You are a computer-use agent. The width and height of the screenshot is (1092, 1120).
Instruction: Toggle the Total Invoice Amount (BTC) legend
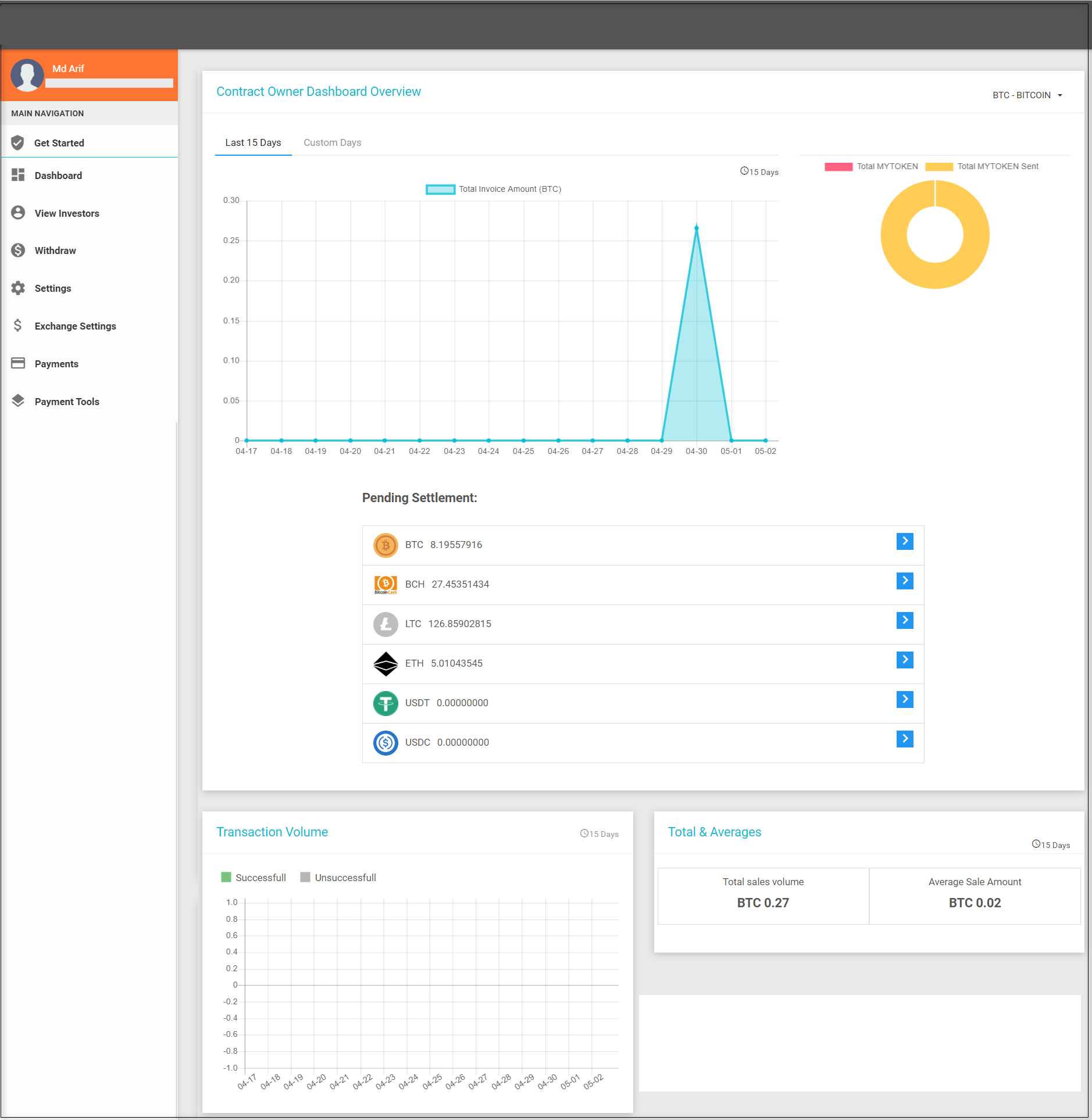[x=494, y=189]
